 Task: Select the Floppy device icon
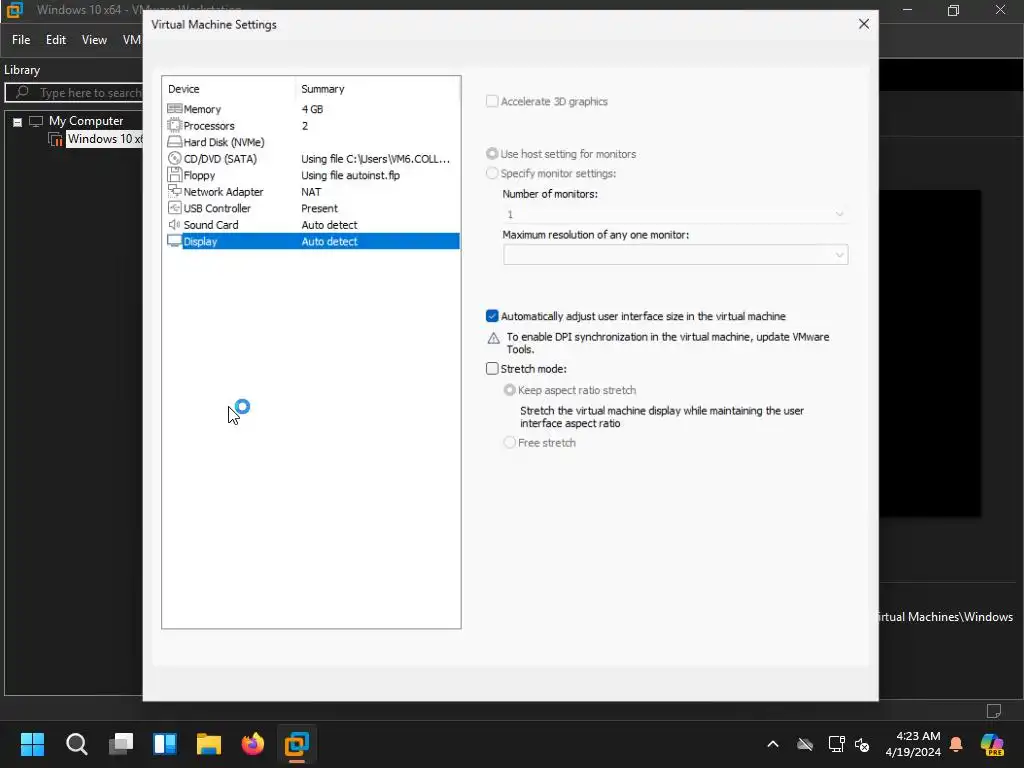[x=174, y=175]
